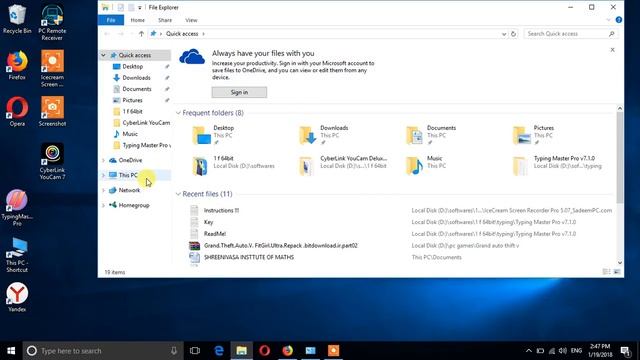Open the address bar history dropdown
The image size is (640, 360).
(504, 34)
